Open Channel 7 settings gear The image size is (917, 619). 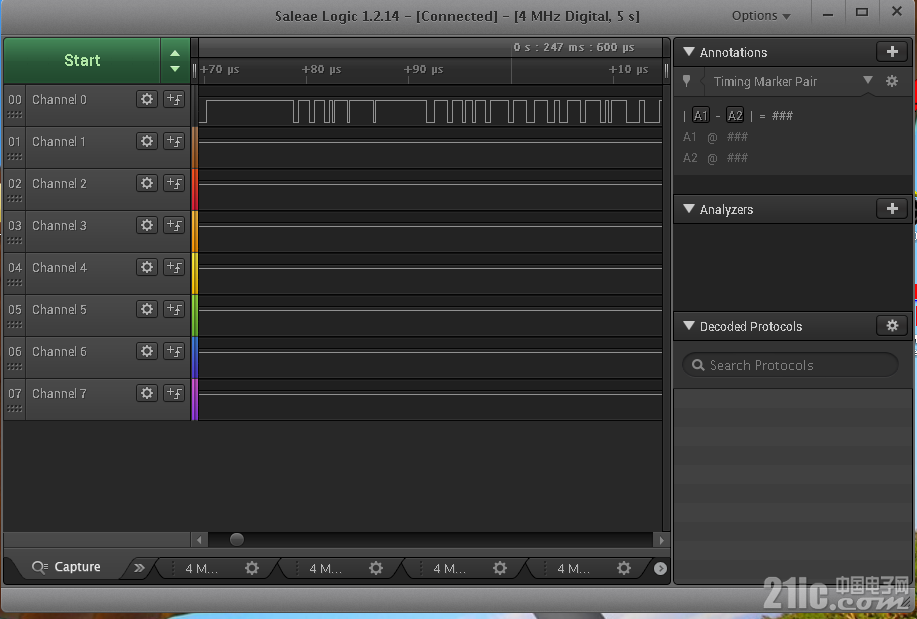click(x=147, y=393)
